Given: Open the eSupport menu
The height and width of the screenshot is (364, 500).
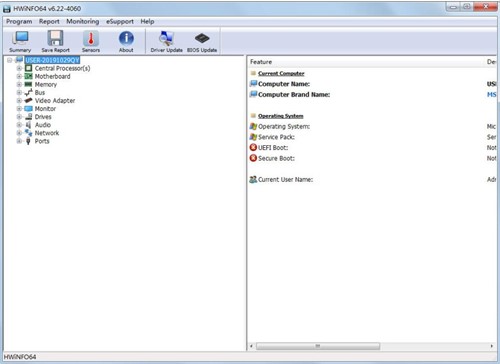Looking at the screenshot, I should (120, 21).
